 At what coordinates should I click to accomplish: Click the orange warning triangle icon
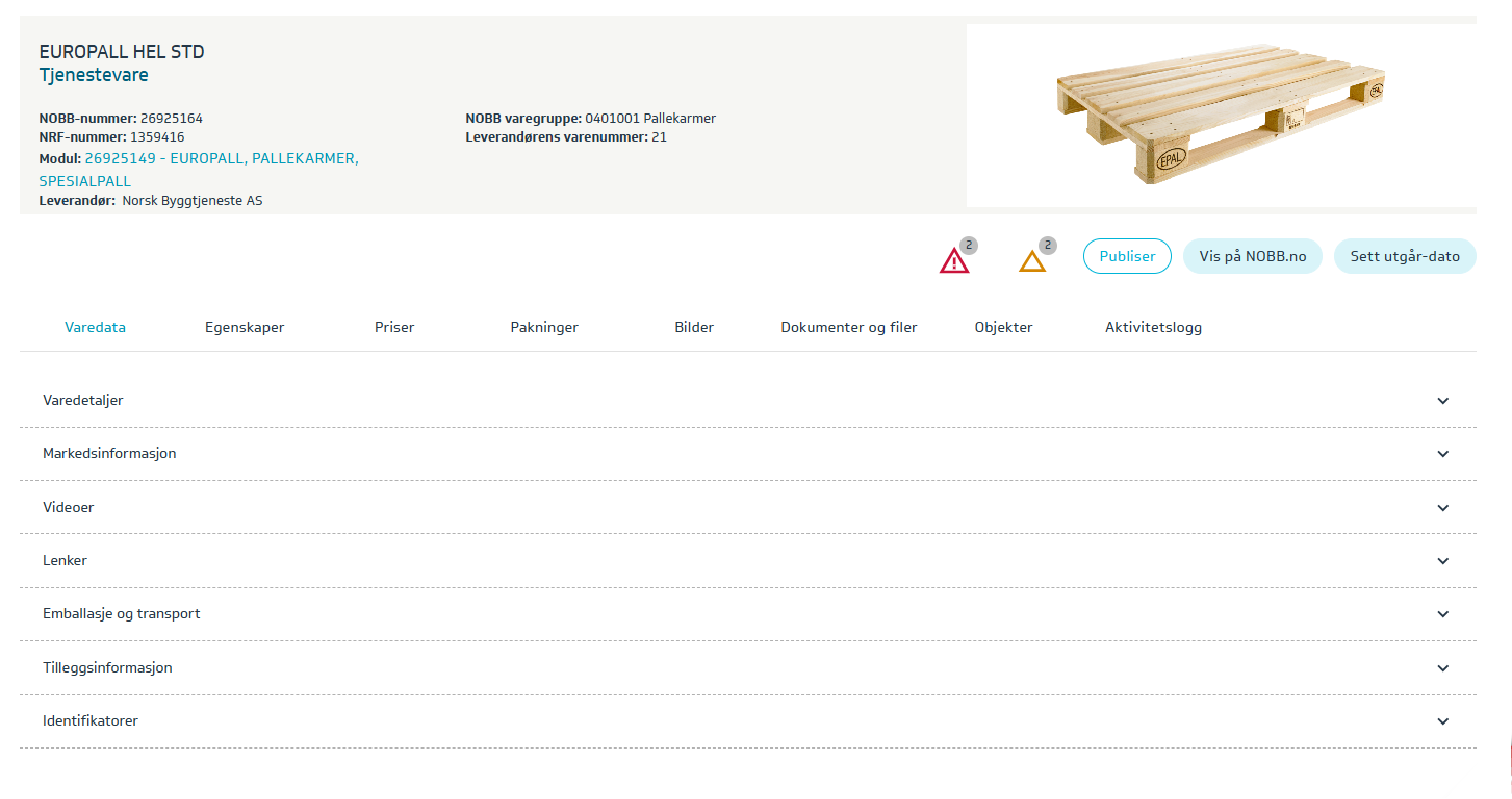point(1032,261)
